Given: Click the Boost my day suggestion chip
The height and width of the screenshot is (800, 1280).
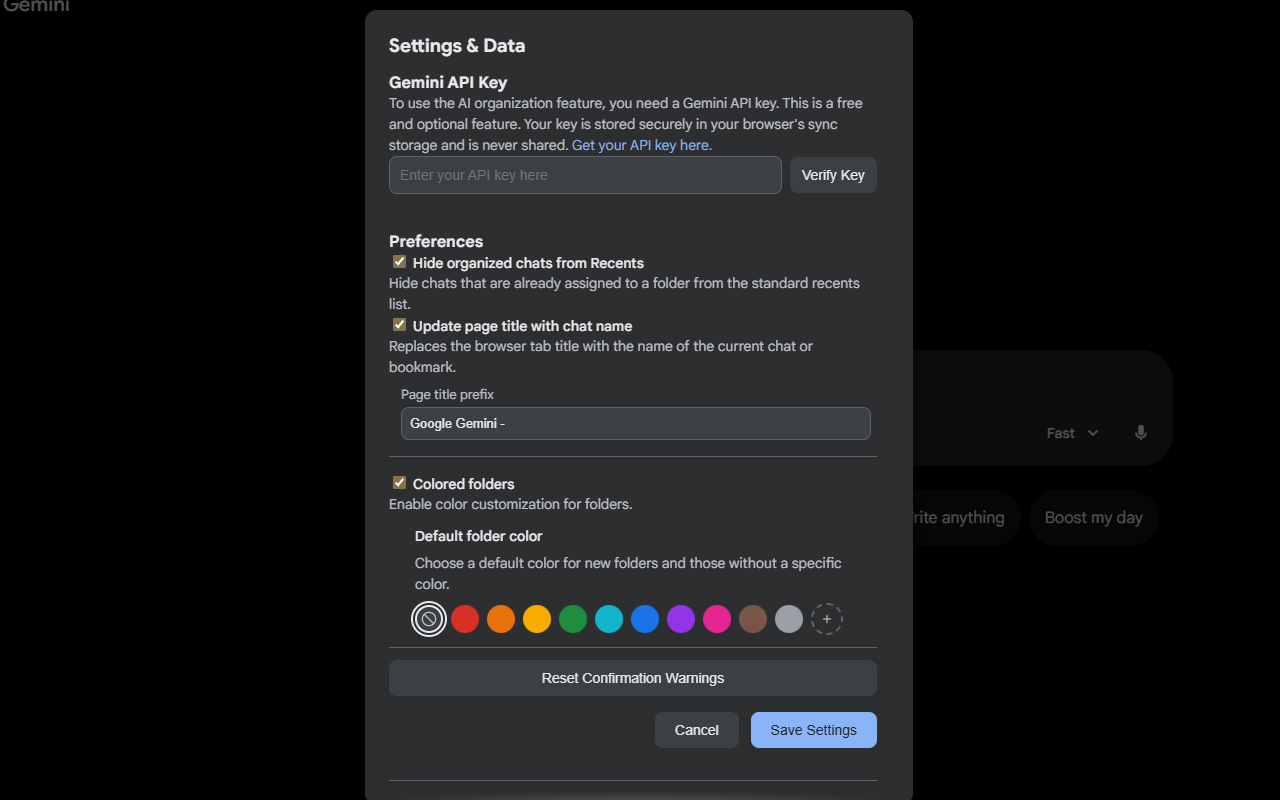Looking at the screenshot, I should click(1094, 518).
